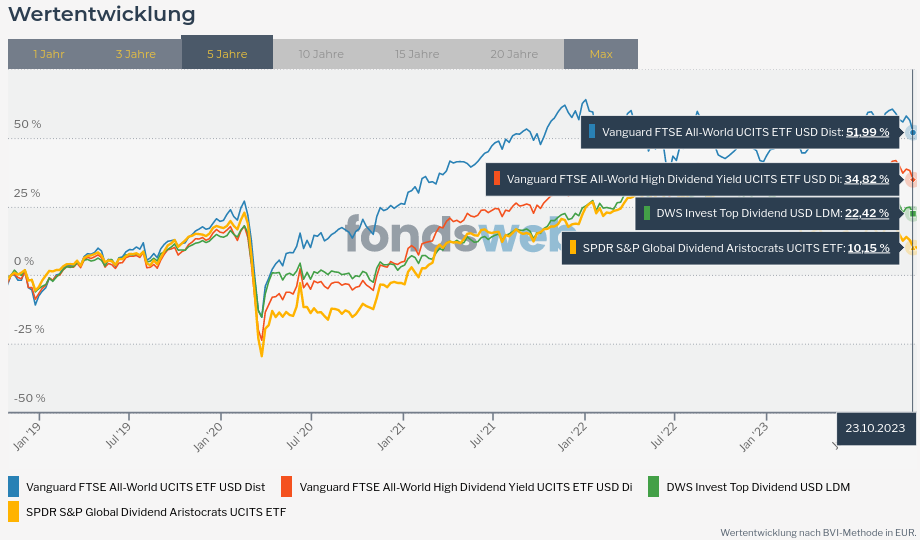Click the green data point marker at chart end
The width and height of the screenshot is (920, 540).
[912, 214]
